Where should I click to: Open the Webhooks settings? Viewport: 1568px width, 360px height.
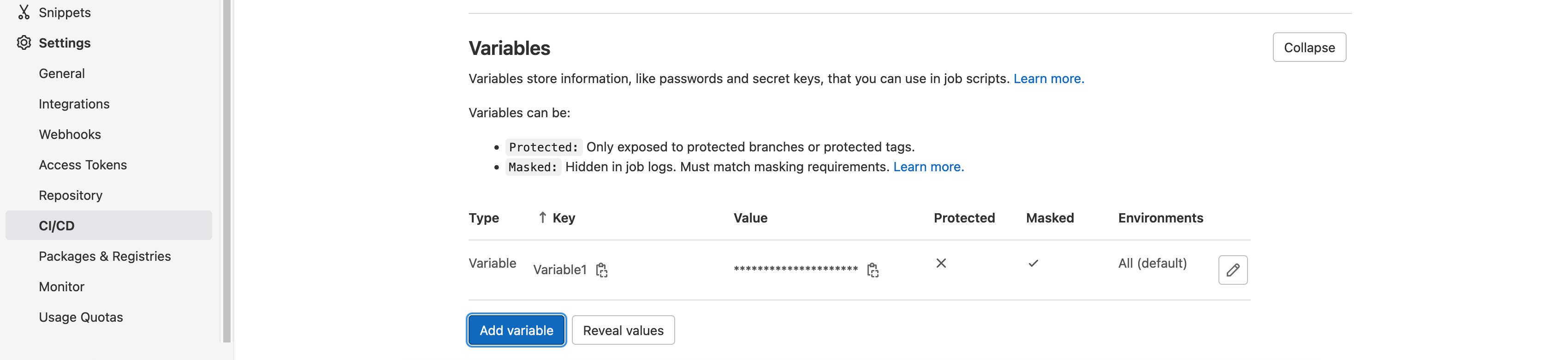(70, 134)
